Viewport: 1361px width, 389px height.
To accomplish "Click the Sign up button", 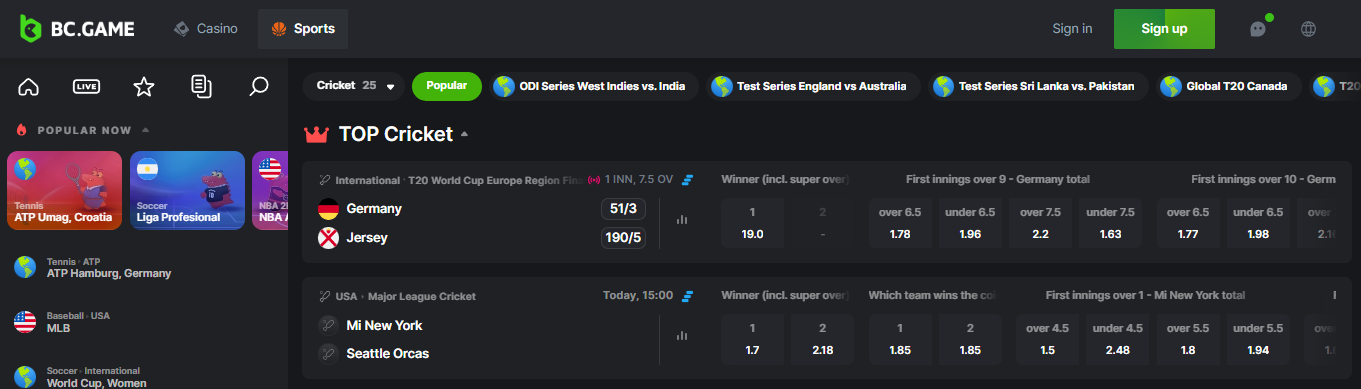I will coord(1164,29).
